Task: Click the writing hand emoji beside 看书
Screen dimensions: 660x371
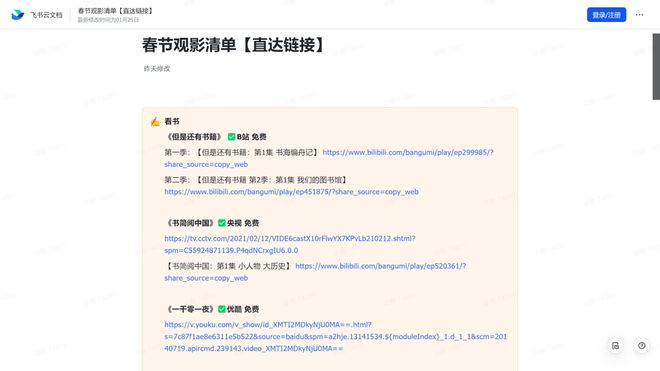Action: [155, 122]
